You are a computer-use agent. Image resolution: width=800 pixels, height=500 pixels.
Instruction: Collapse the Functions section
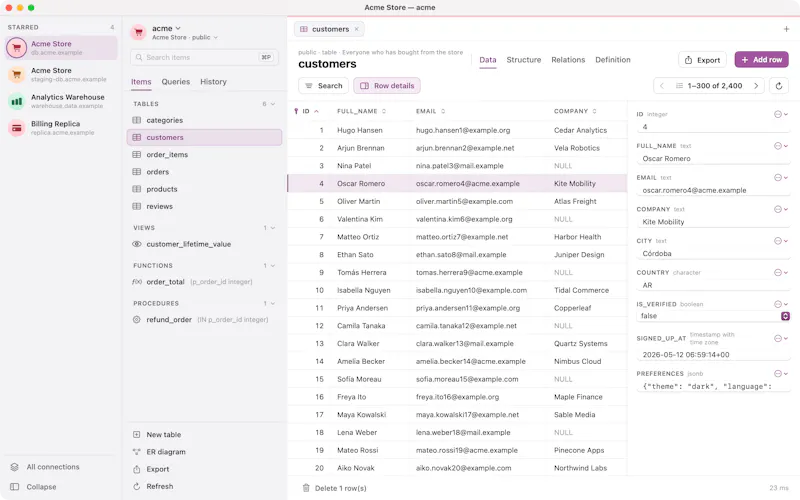coord(273,265)
